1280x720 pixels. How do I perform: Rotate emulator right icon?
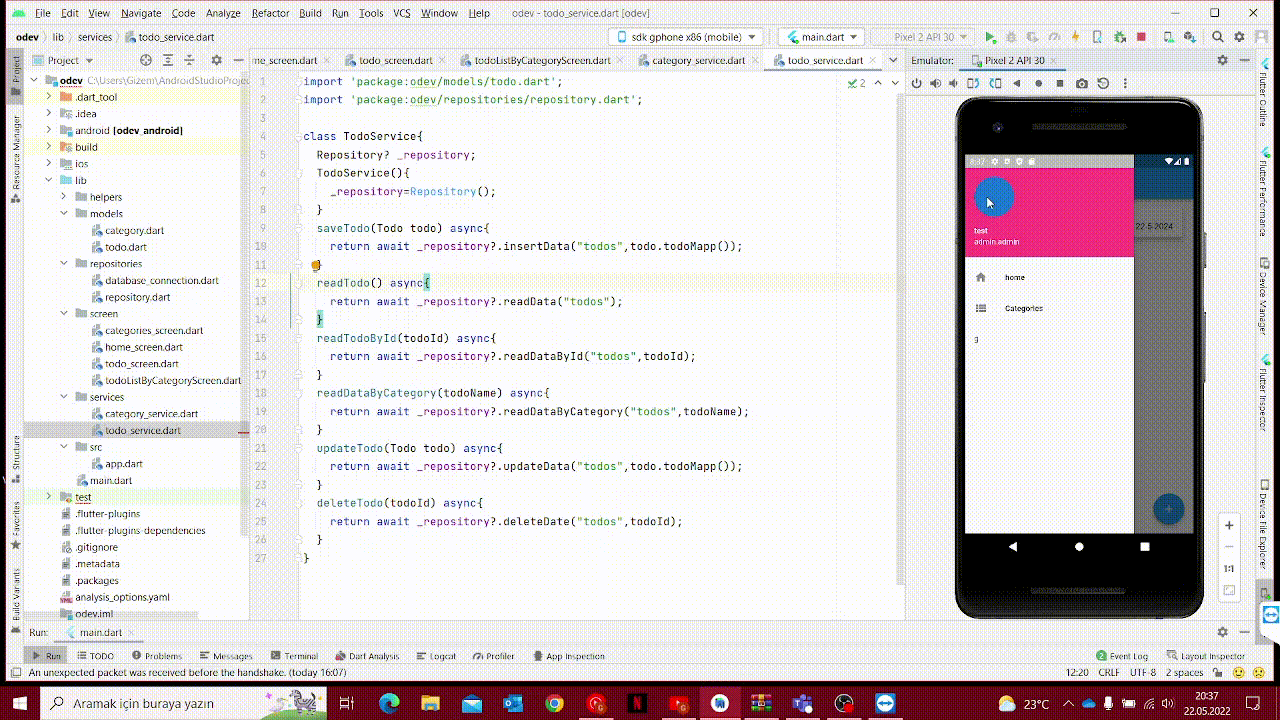(x=994, y=84)
